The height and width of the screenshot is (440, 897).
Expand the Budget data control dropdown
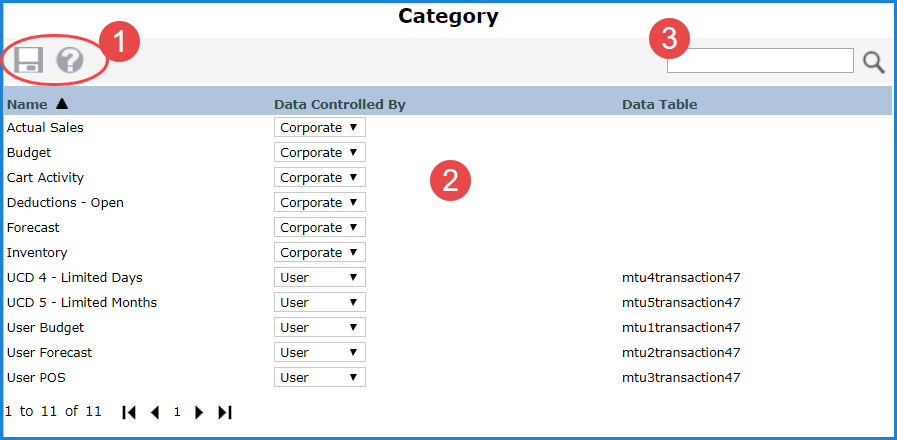[319, 153]
